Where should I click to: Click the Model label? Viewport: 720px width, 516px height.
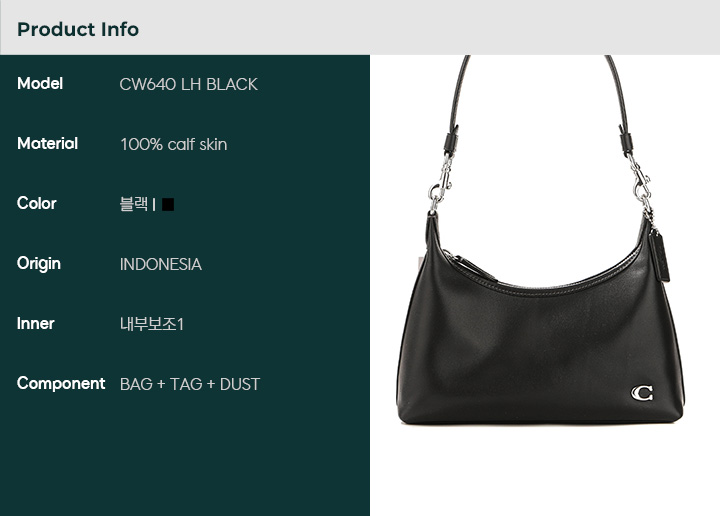click(x=40, y=84)
